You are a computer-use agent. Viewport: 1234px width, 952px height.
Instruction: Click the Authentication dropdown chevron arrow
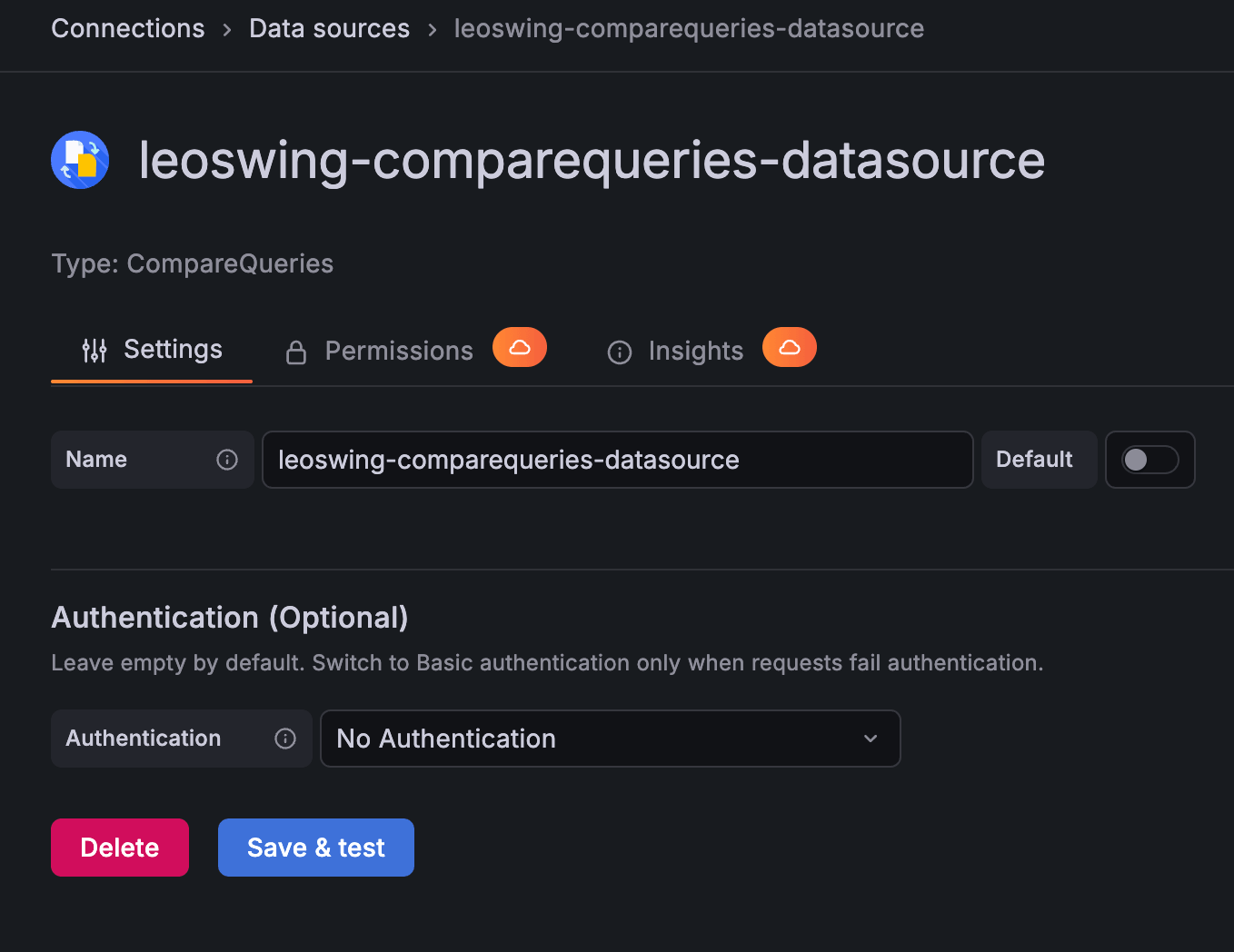tap(871, 739)
